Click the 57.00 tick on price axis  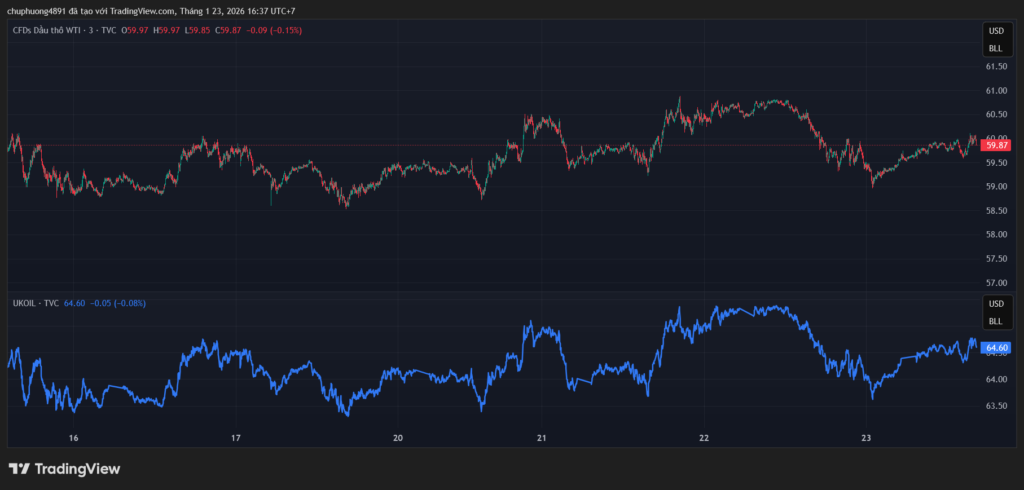995,283
